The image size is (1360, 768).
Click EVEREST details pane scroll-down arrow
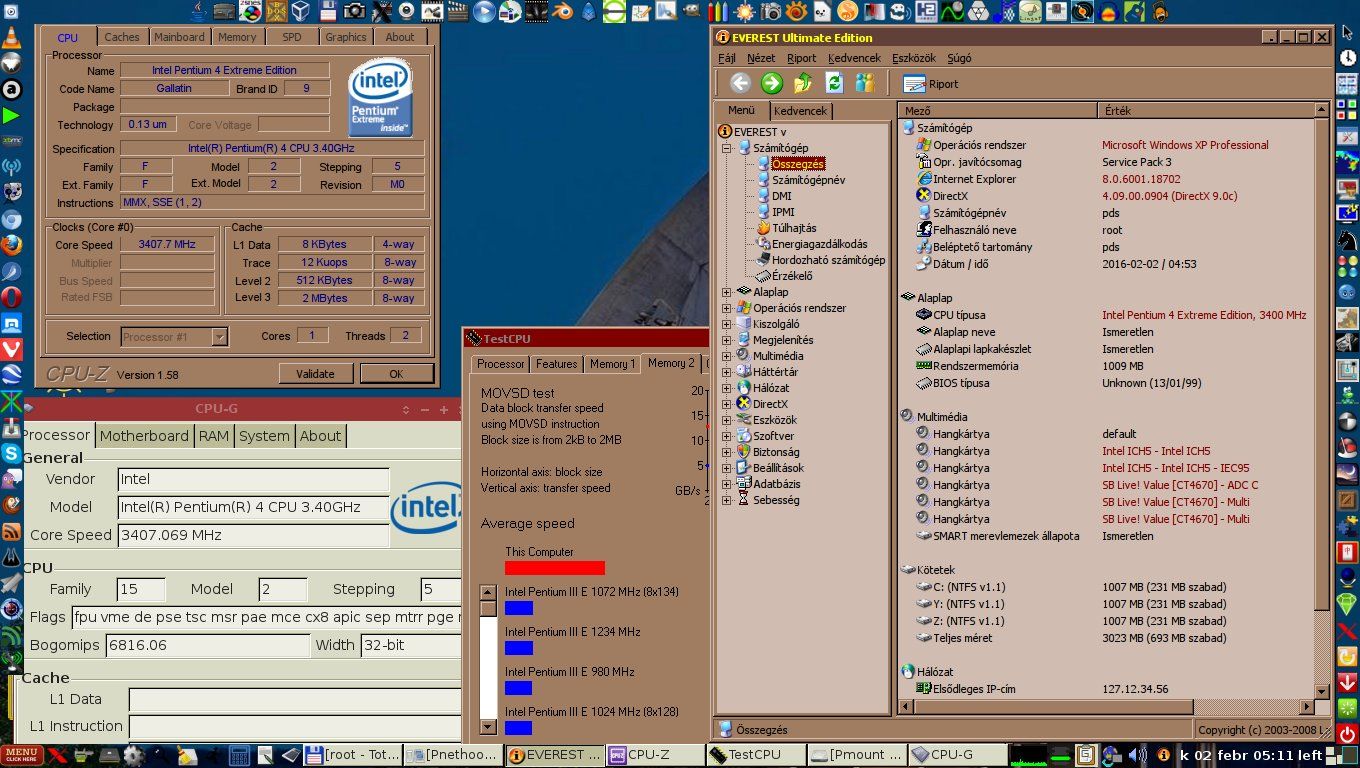(1322, 691)
